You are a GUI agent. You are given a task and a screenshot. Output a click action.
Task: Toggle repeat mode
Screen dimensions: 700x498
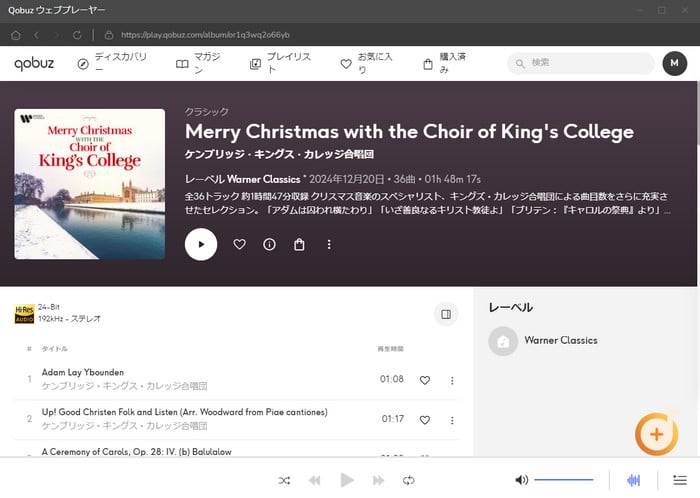tap(408, 480)
